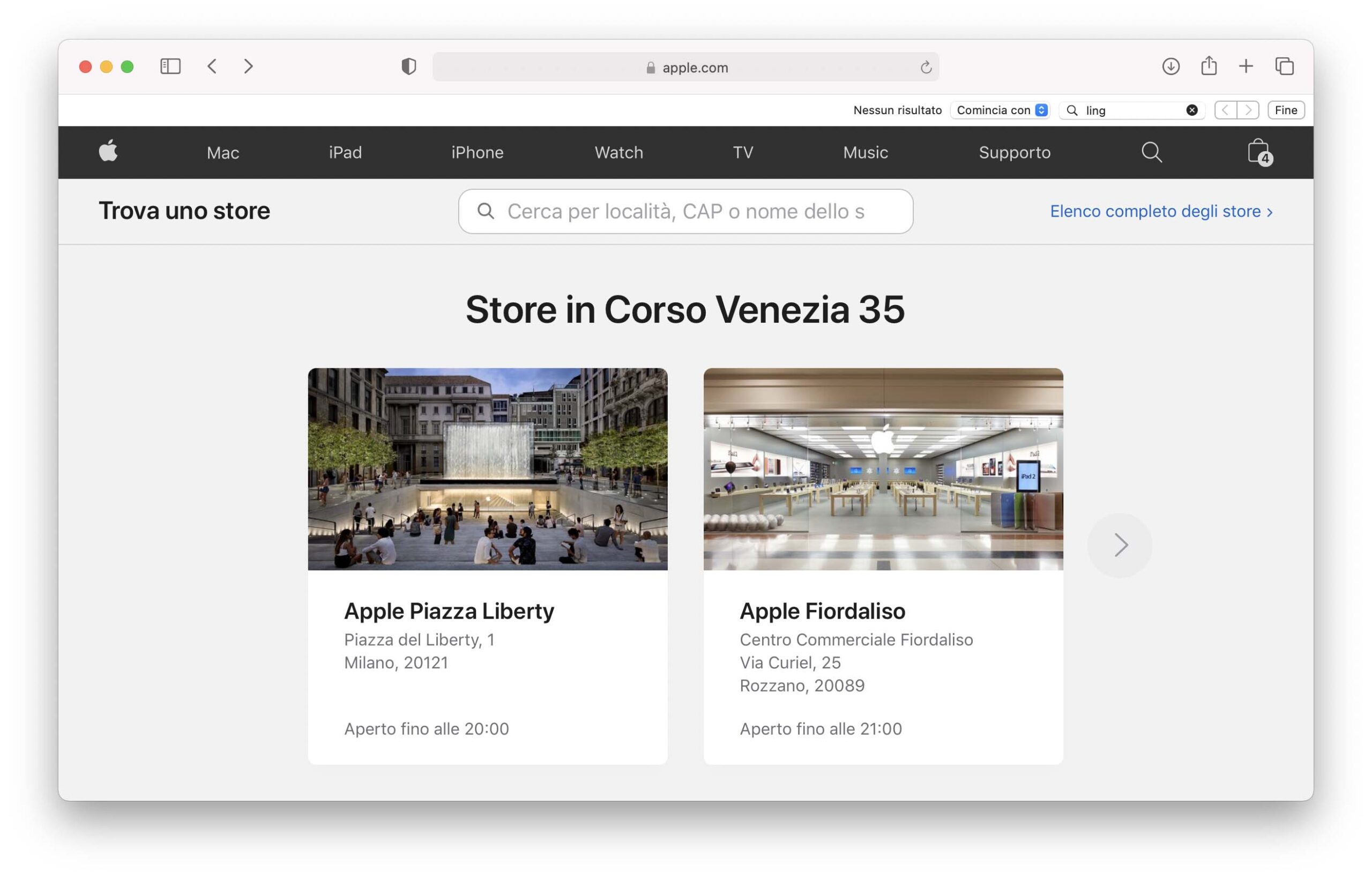
Task: Clear the 'ling' find-on-page text
Action: (x=1191, y=110)
